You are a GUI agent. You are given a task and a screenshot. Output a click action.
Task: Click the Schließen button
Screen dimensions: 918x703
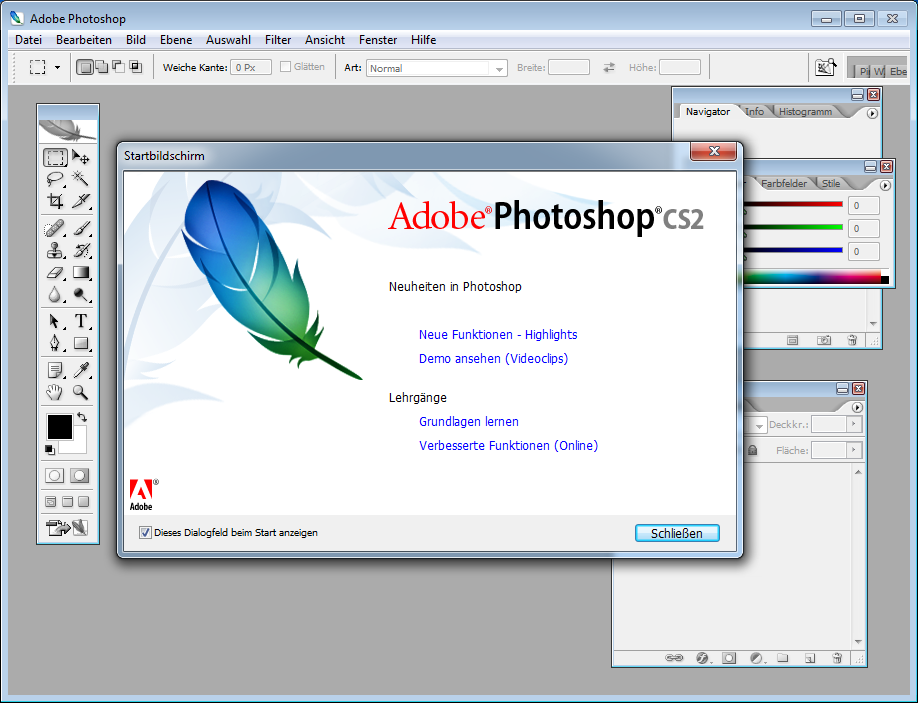[x=677, y=533]
